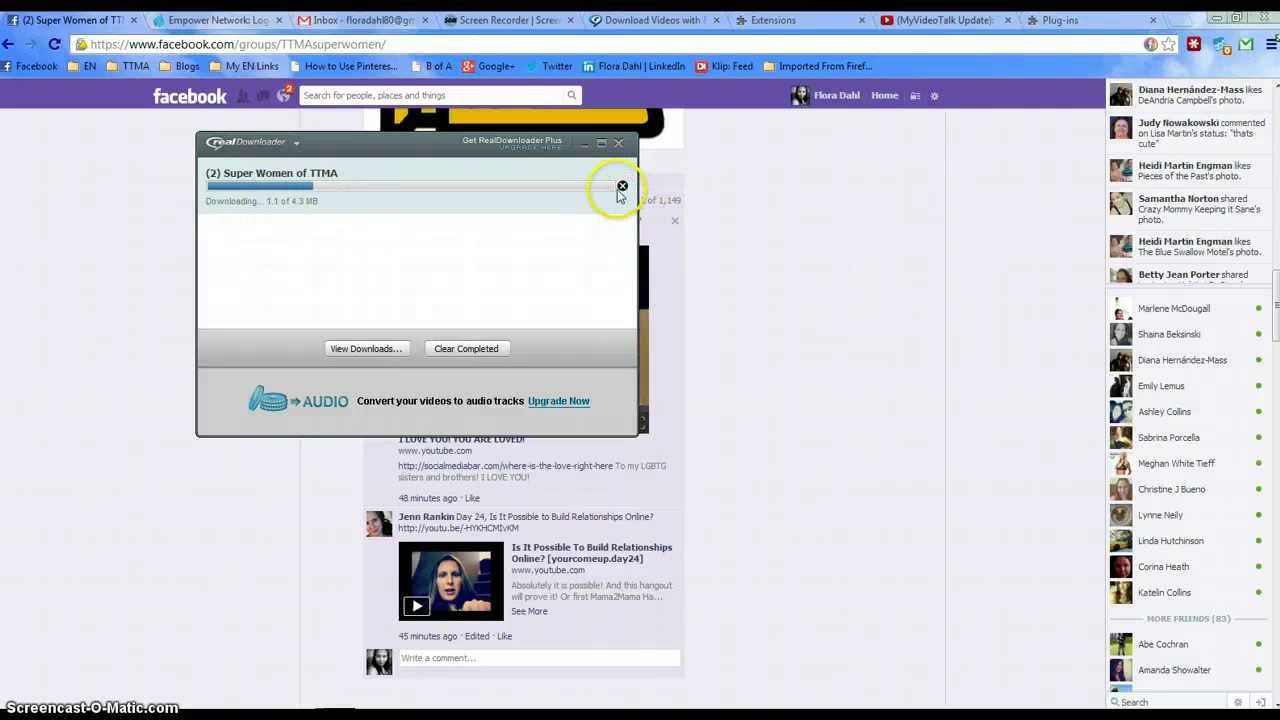Image resolution: width=1280 pixels, height=720 pixels.
Task: Play the Build Relationships Online video thumbnail
Action: pos(451,581)
